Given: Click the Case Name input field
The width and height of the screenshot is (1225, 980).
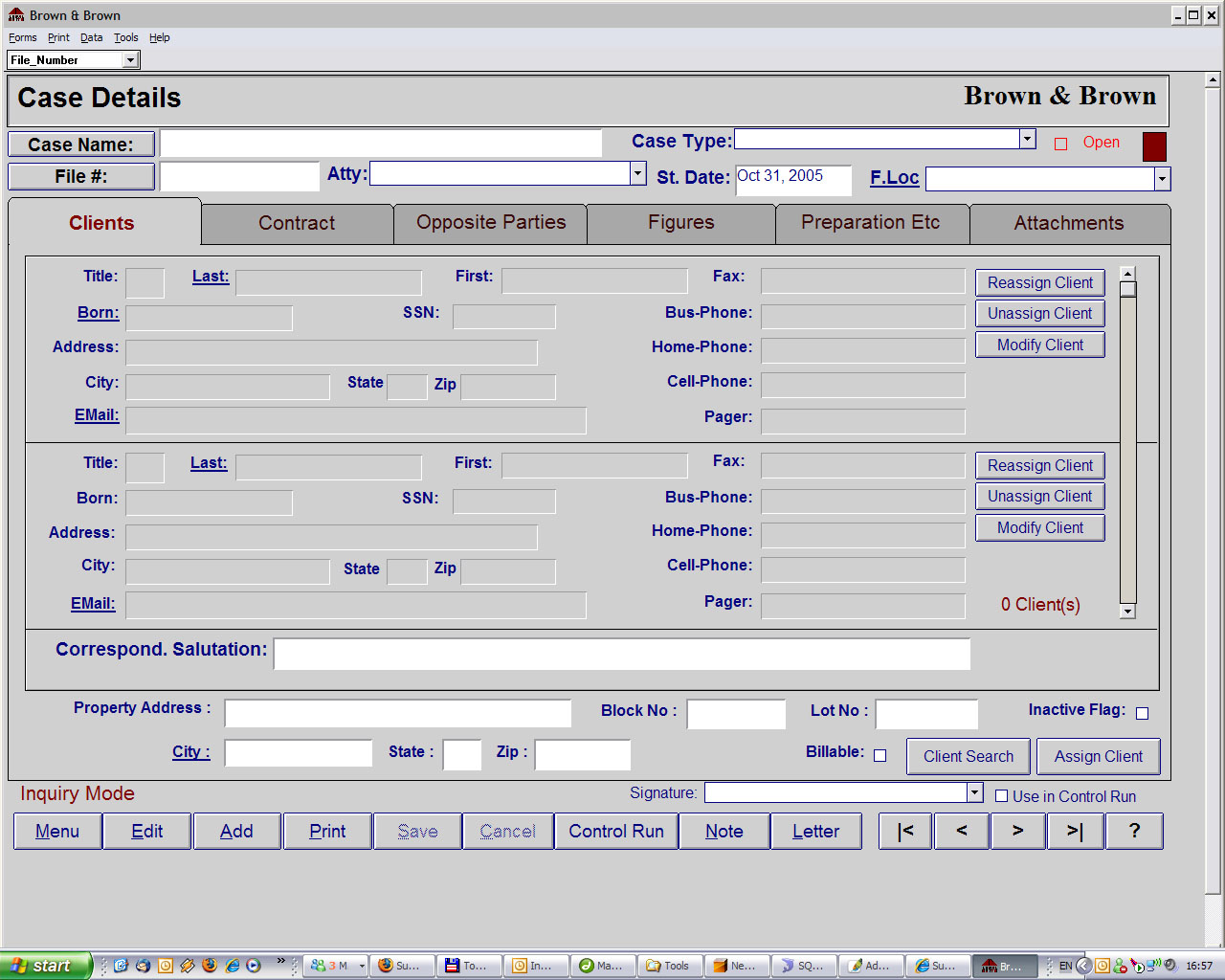Looking at the screenshot, I should point(381,144).
